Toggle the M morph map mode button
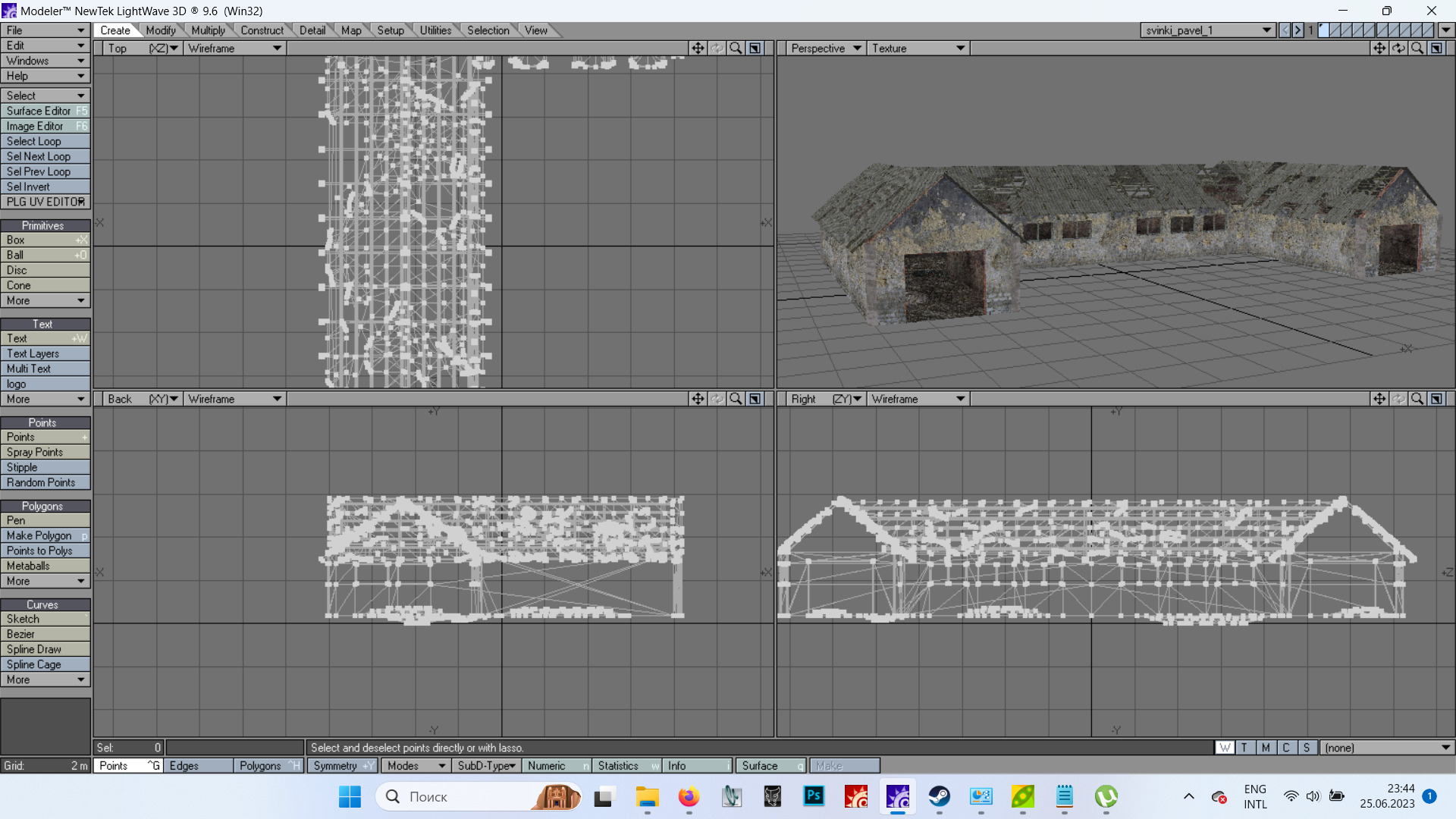Viewport: 1456px width, 819px height. (x=1265, y=748)
